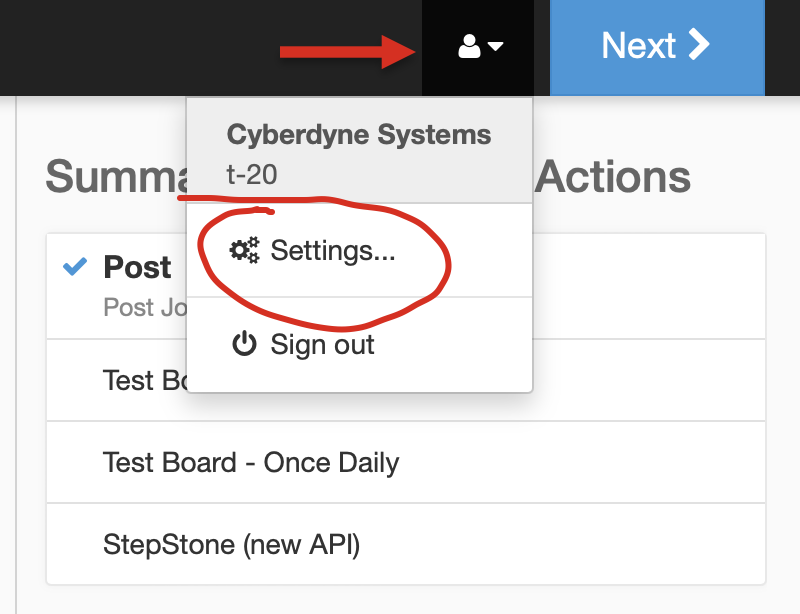Click the Cyberdyne Systems account header
This screenshot has height=614, width=800.
click(358, 135)
